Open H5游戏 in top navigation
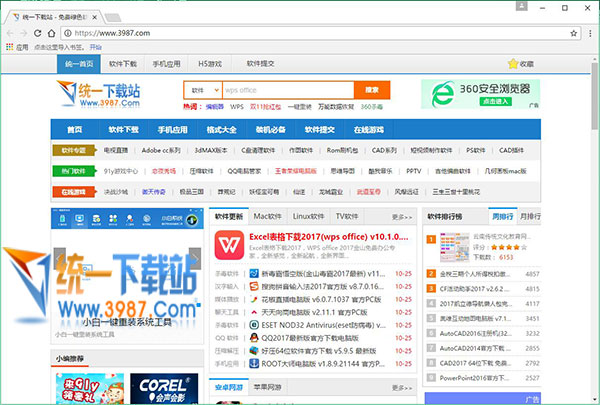 point(210,64)
